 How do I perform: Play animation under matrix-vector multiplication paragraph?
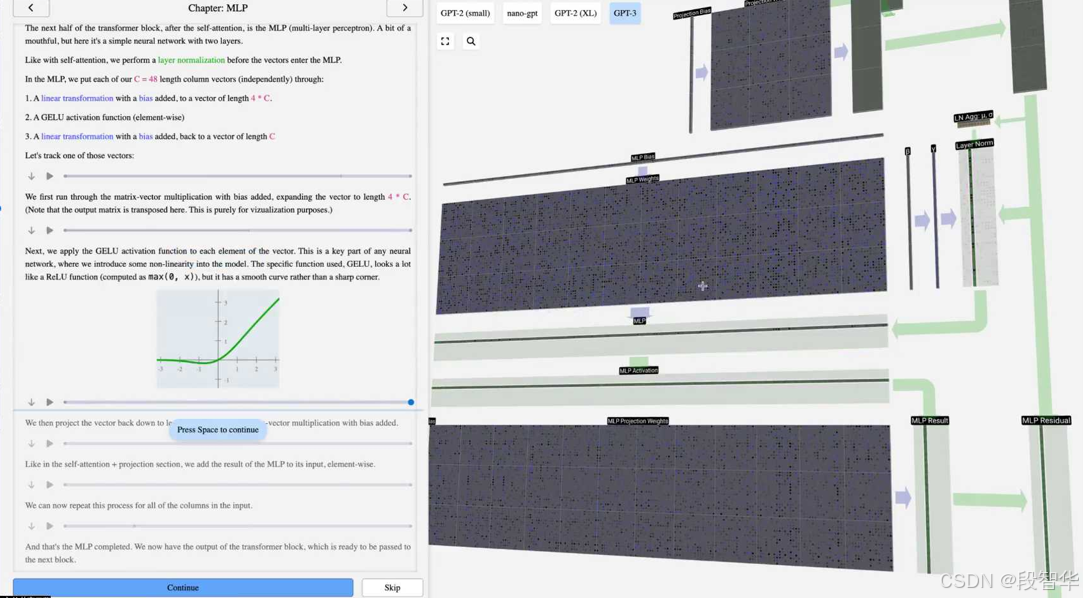[50, 230]
